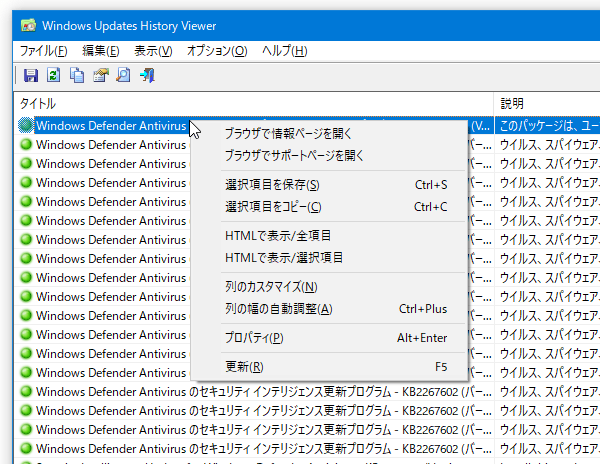This screenshot has height=464, width=600.
Task: Click the Windows Updates History Viewer title icon
Action: coord(28,26)
